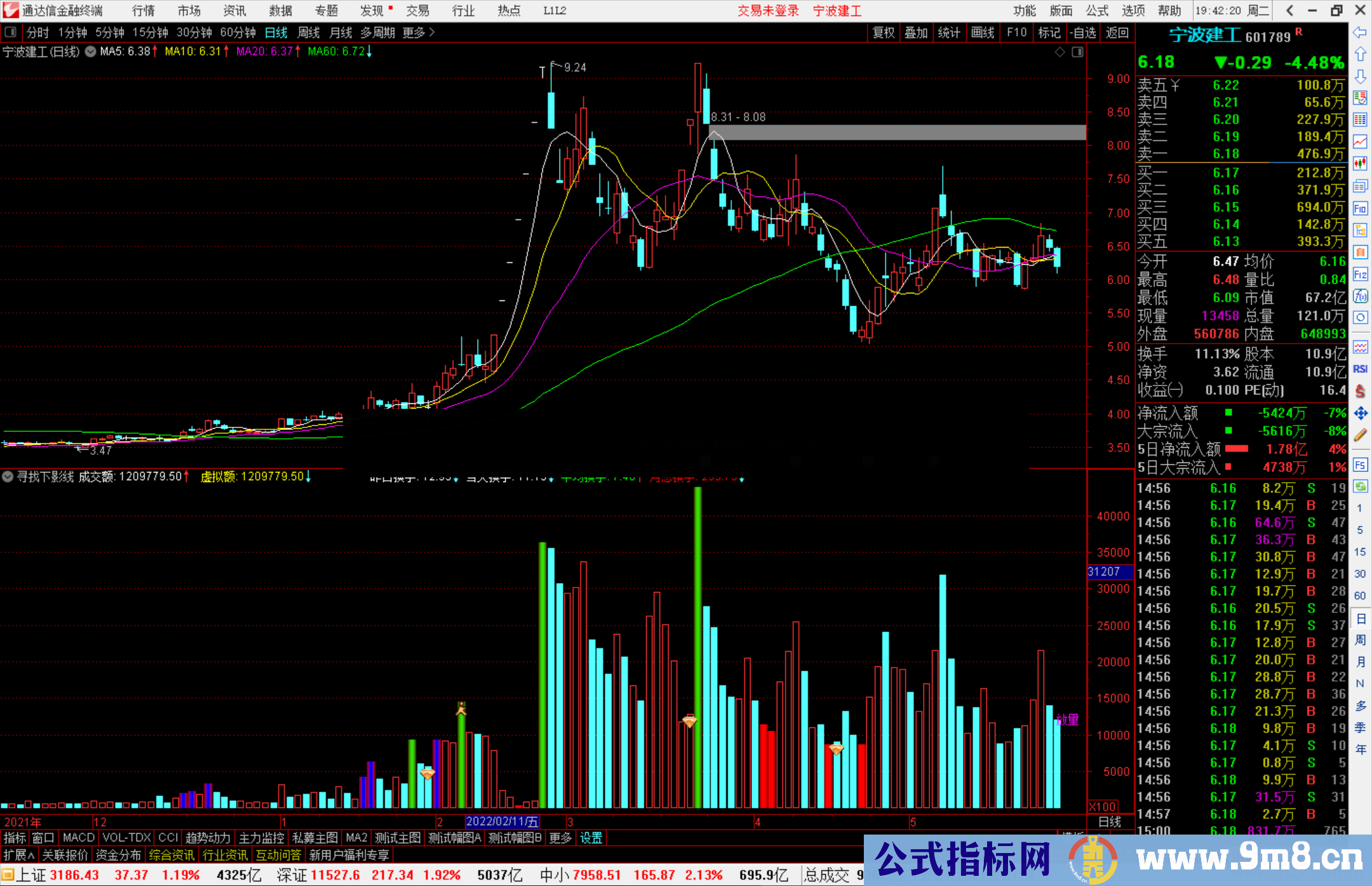Click the 2022/02/11 date marker on timeline
Viewport: 1372px width, 886px height.
click(x=502, y=822)
